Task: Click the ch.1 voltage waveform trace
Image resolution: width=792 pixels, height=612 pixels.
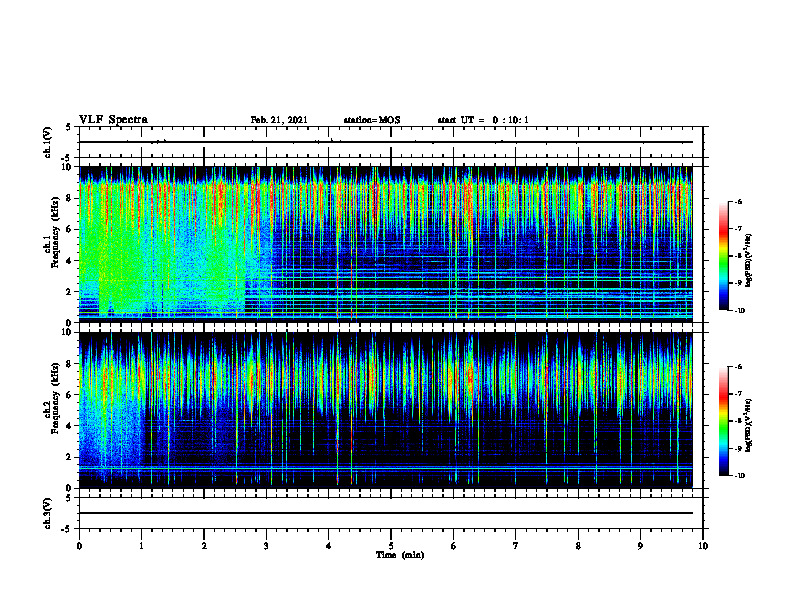Action: (386, 142)
